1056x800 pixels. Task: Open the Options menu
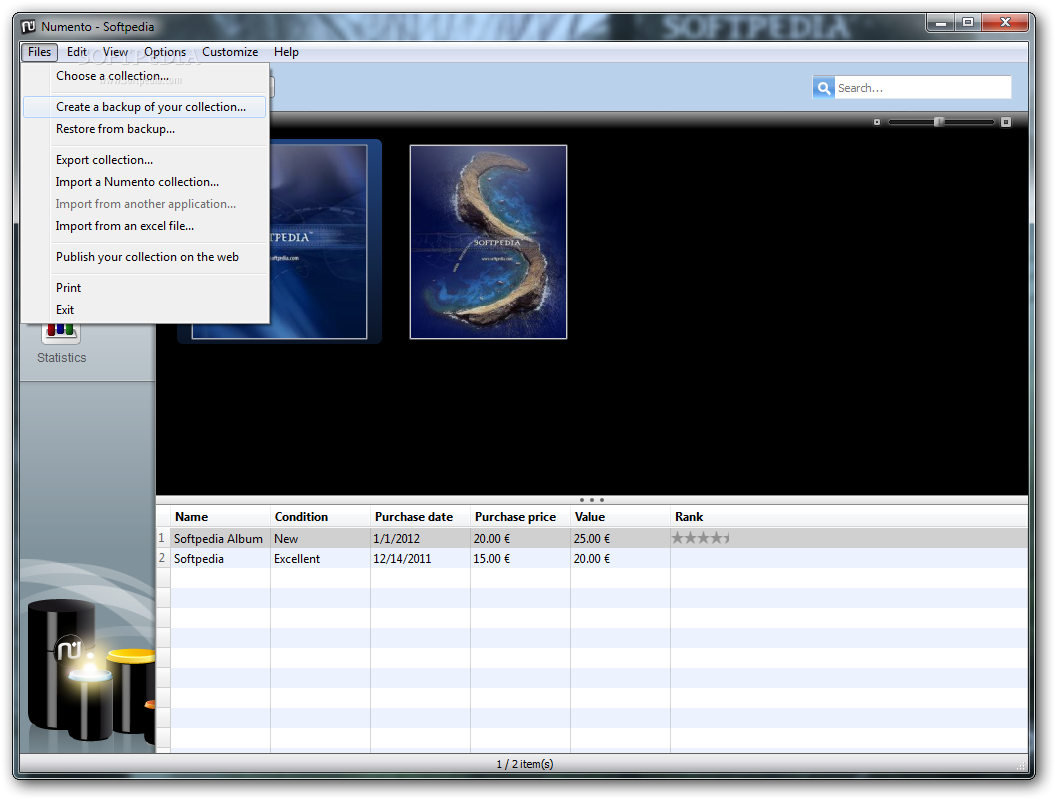coord(164,52)
